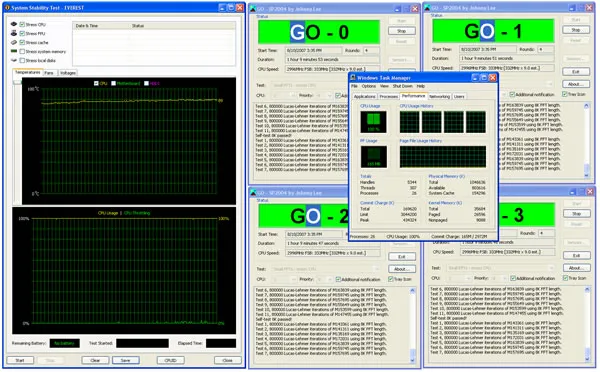Screen dimensions: 600x372
Task: Click the icon beside Stress FPU
Action: tap(14, 33)
